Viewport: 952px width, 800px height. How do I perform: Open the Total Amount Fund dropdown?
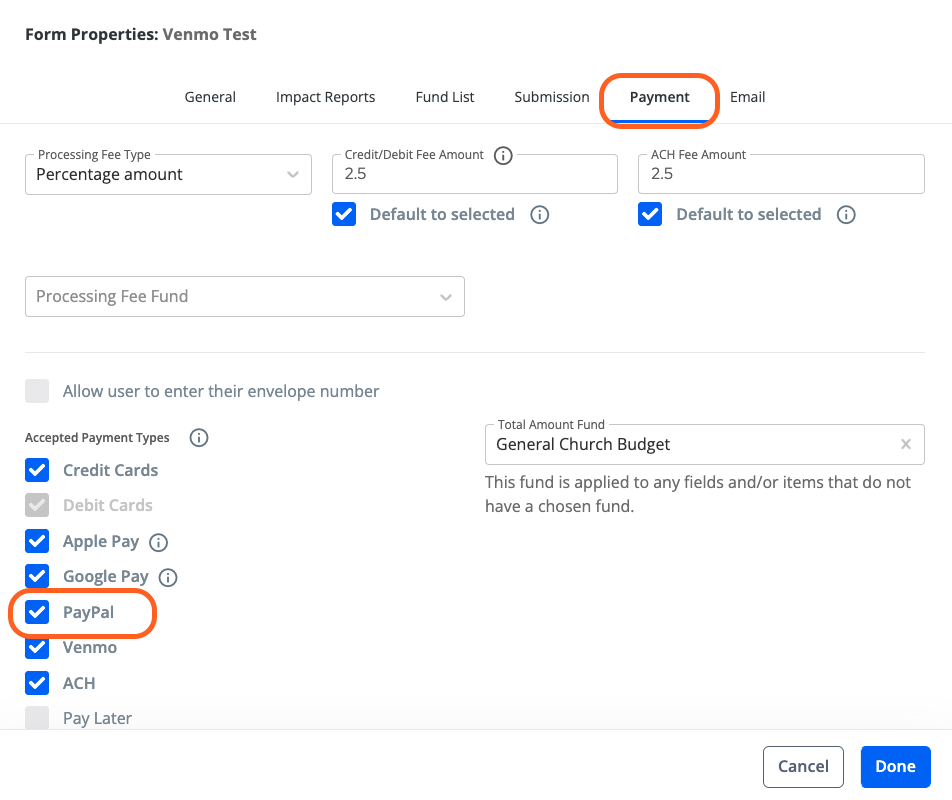[690, 445]
